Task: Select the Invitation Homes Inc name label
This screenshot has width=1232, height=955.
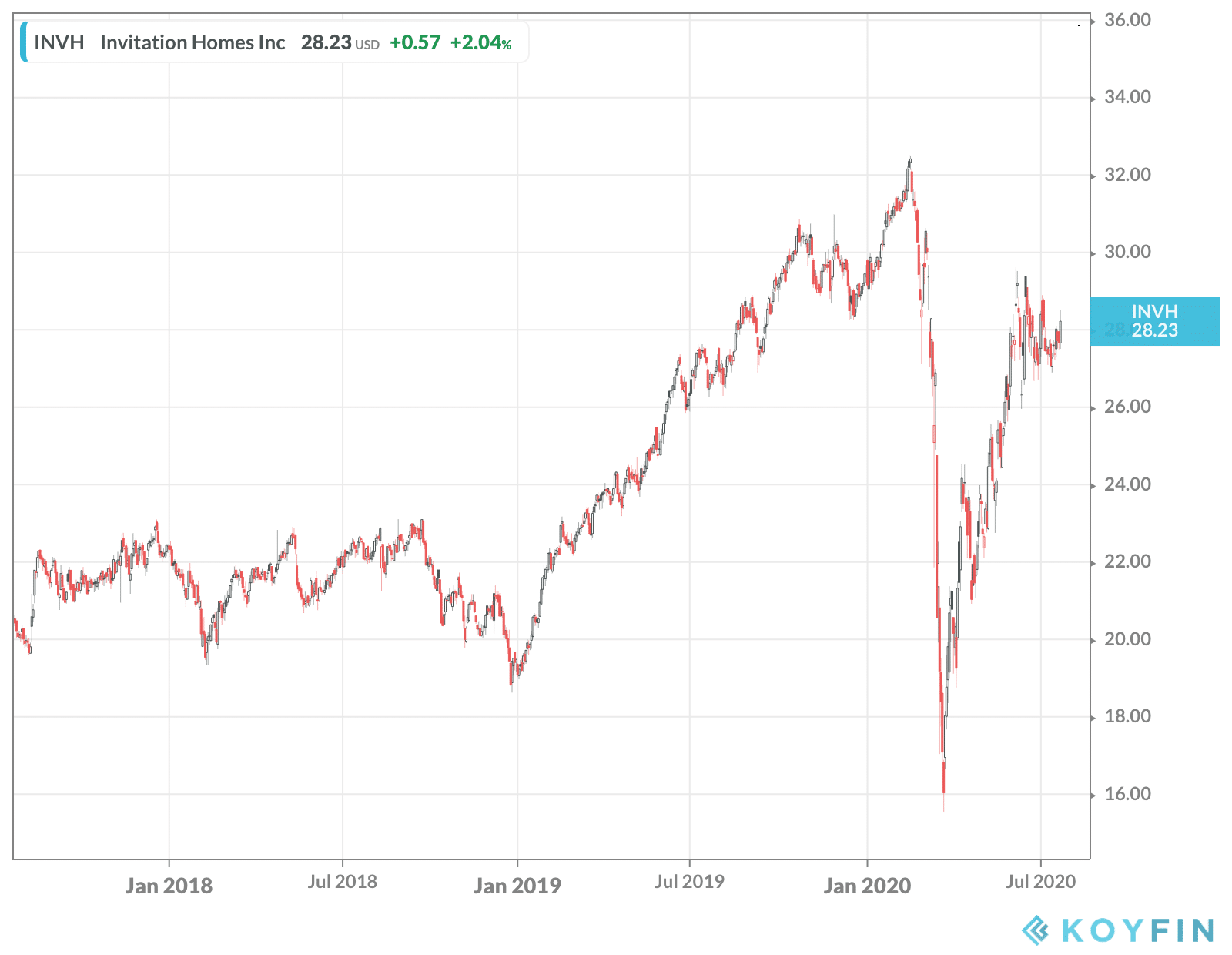Action: click(192, 42)
